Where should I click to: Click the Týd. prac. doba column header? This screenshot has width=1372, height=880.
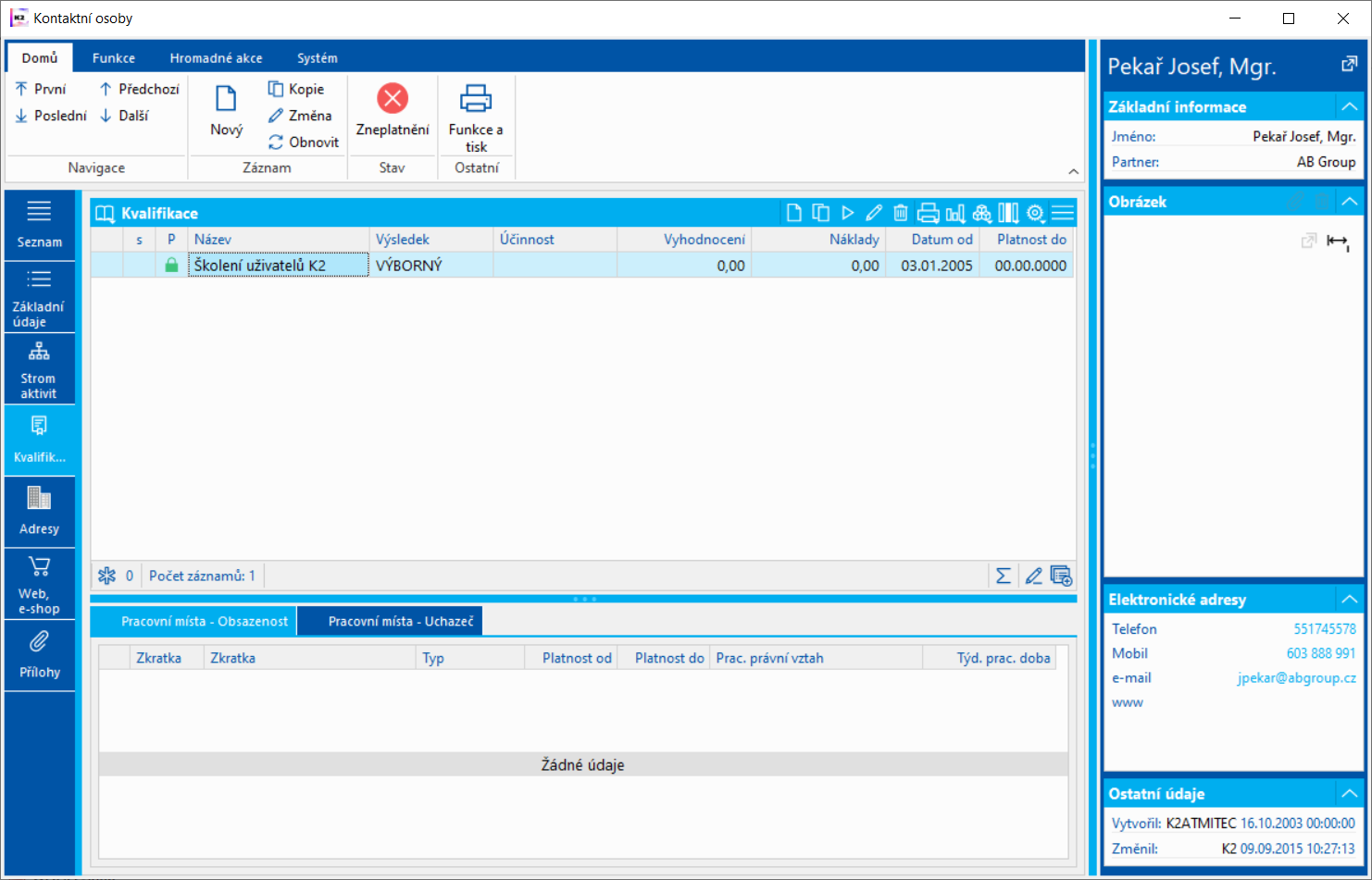pos(989,658)
